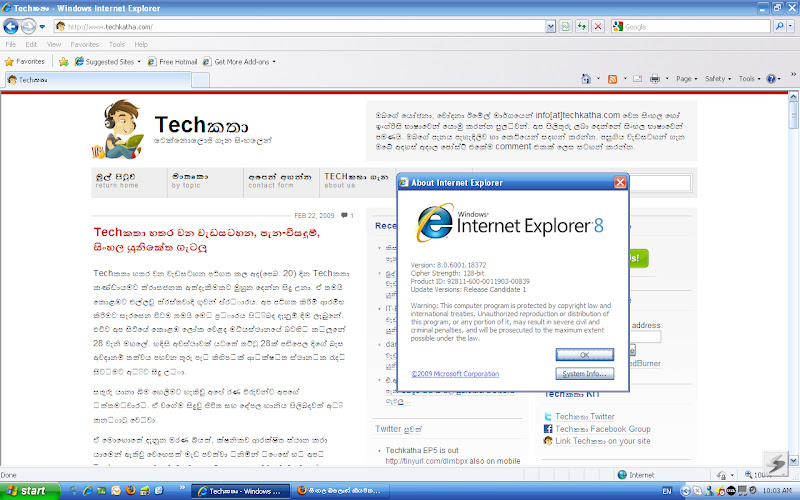Switch to Firefox taskbar window

tap(341, 491)
